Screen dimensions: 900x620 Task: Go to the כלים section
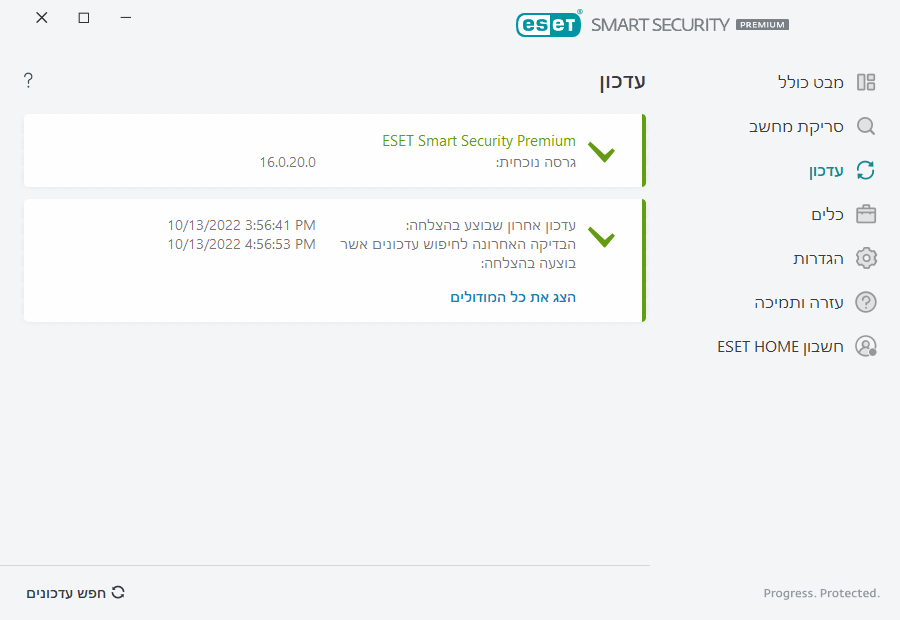pyautogui.click(x=827, y=214)
